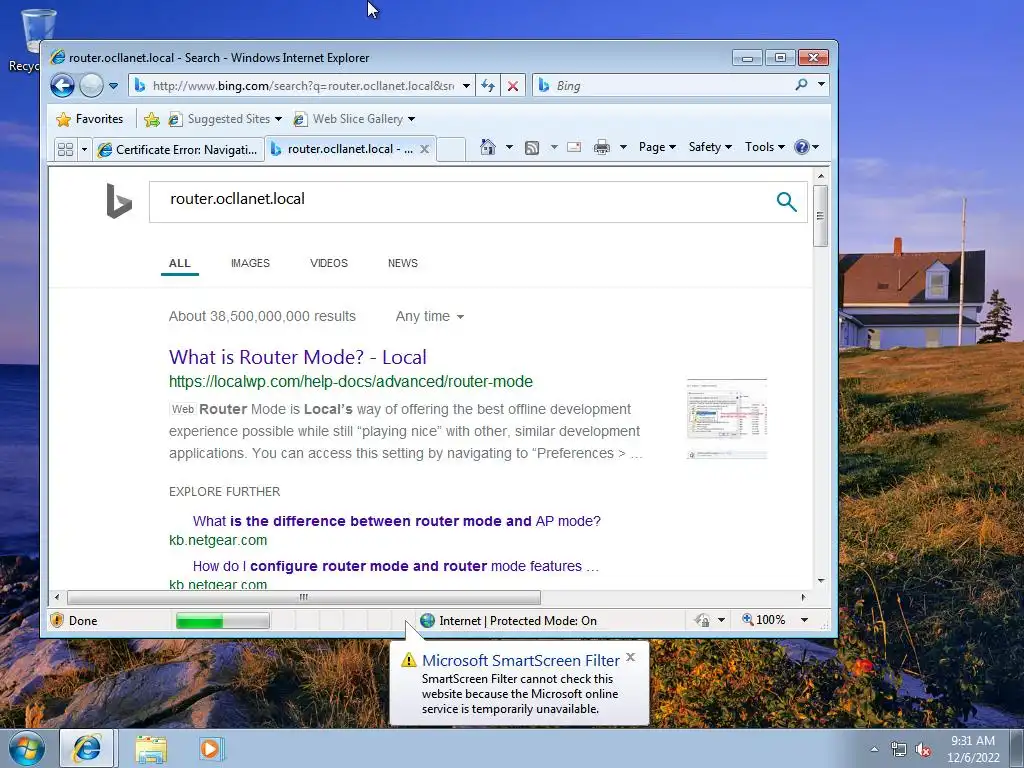Screen dimensions: 1024x768
Task: Launch Windows Media Player from taskbar
Action: [211, 748]
